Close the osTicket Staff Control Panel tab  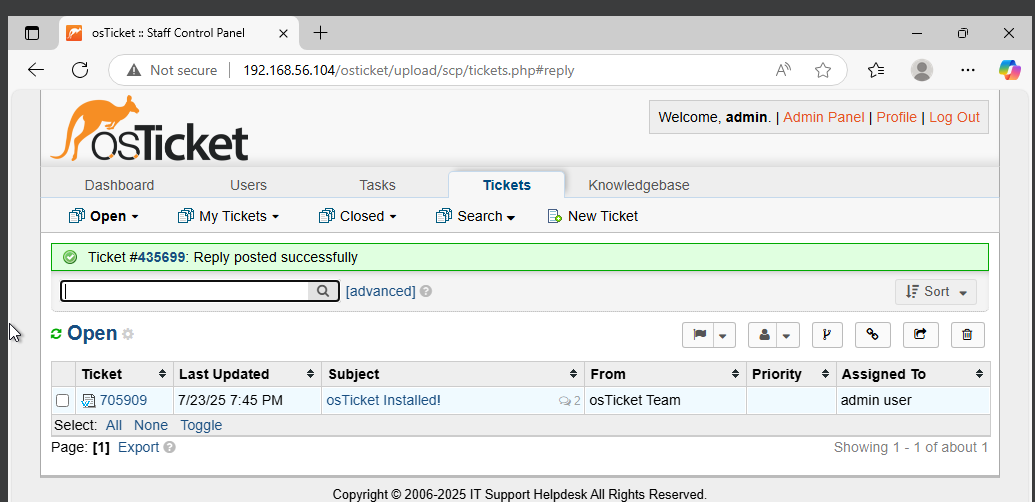[283, 33]
